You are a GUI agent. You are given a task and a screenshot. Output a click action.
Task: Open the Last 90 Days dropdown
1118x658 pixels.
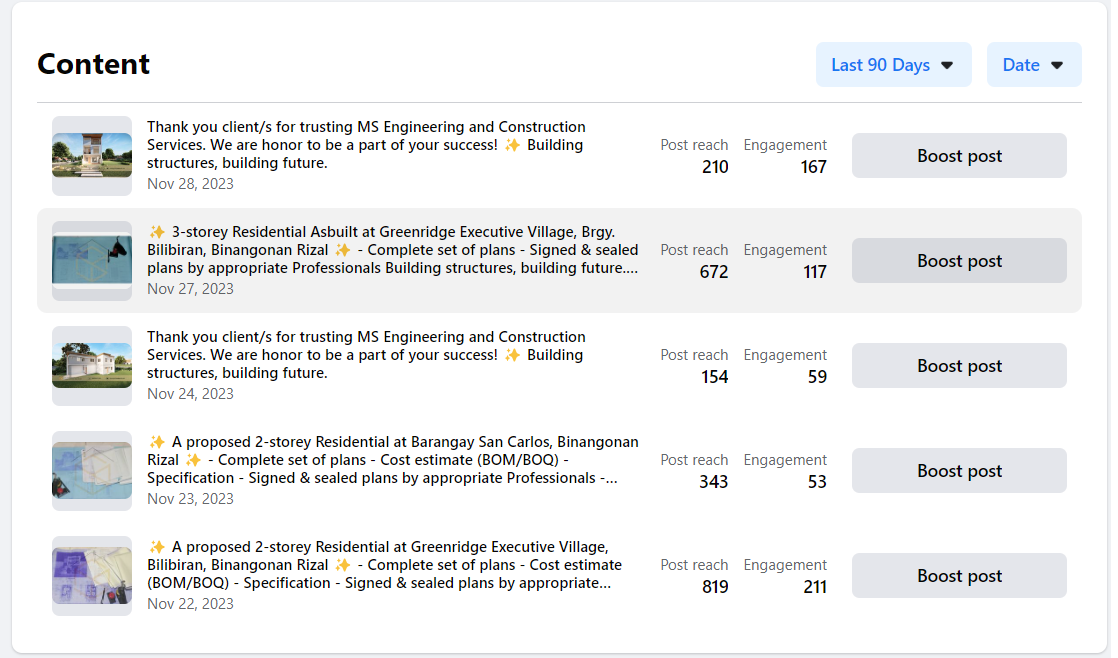pyautogui.click(x=893, y=65)
